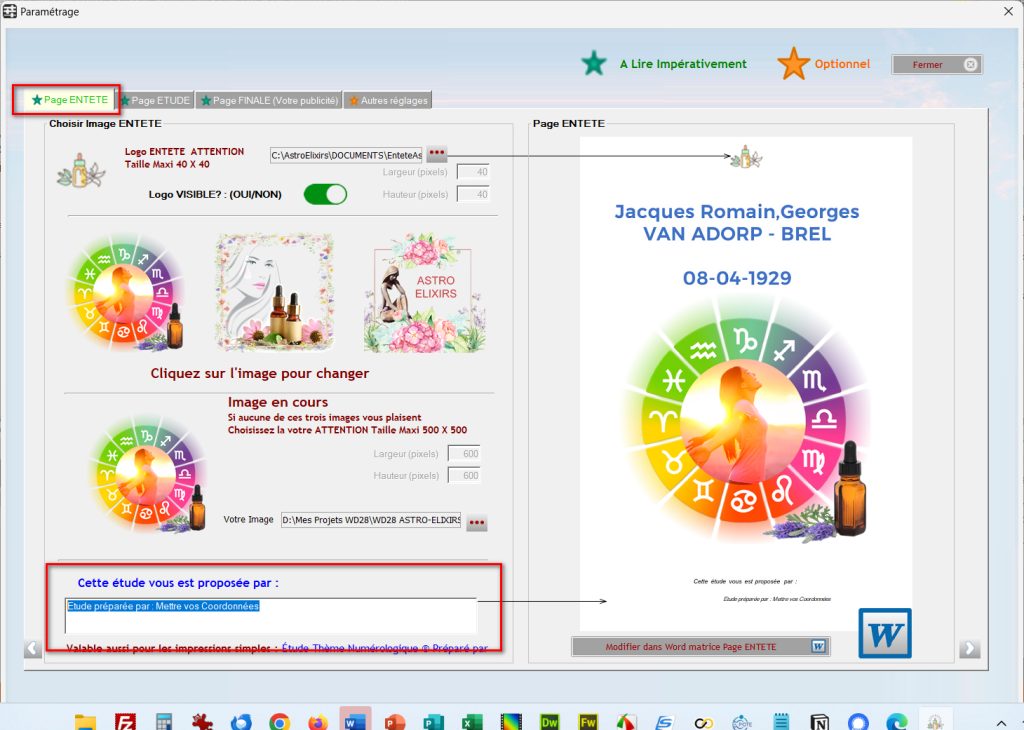Viewport: 1024px width, 730px height.
Task: Click the logo file path input field
Action: pos(346,155)
